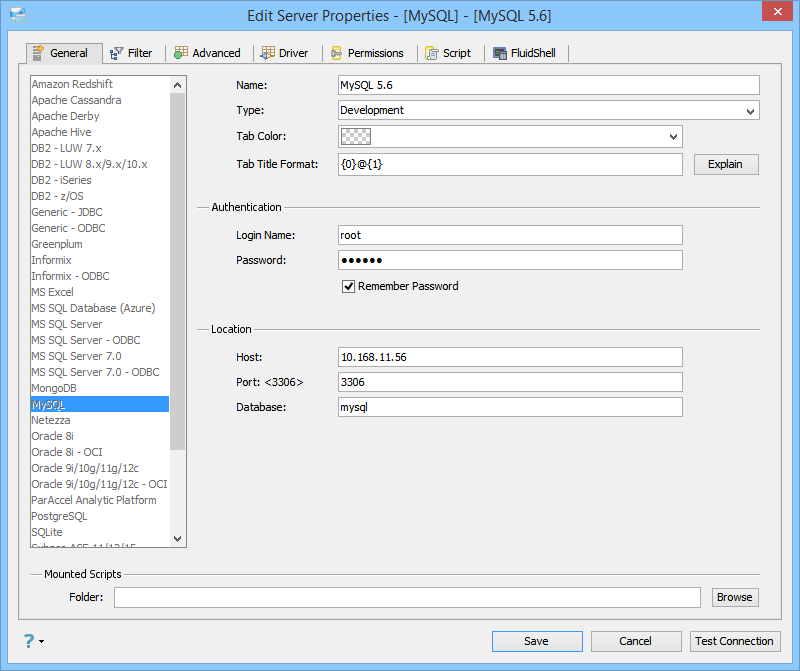Screen dimensions: 800x671
Task: Select PostgreSQL in the server list
Action: pyautogui.click(x=59, y=516)
